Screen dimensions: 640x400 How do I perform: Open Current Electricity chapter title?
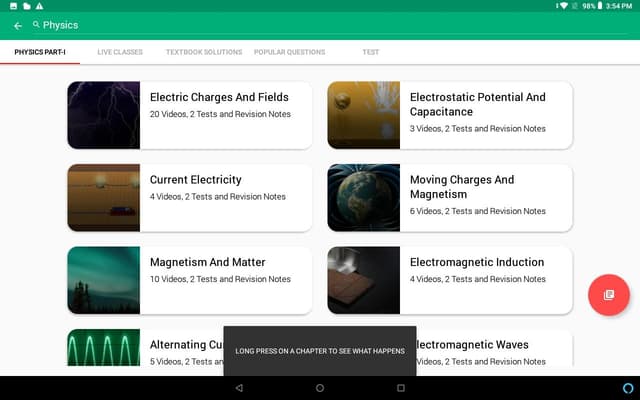(196, 180)
